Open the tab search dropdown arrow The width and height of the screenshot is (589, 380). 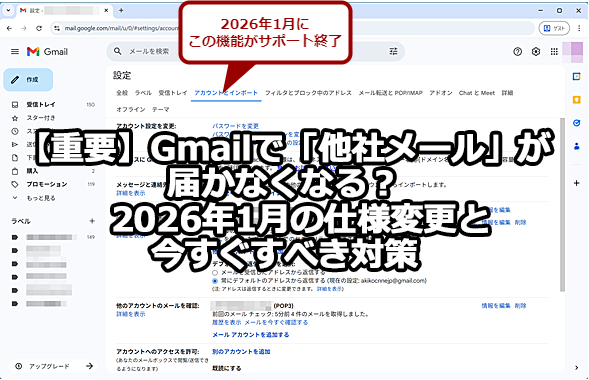[8, 11]
